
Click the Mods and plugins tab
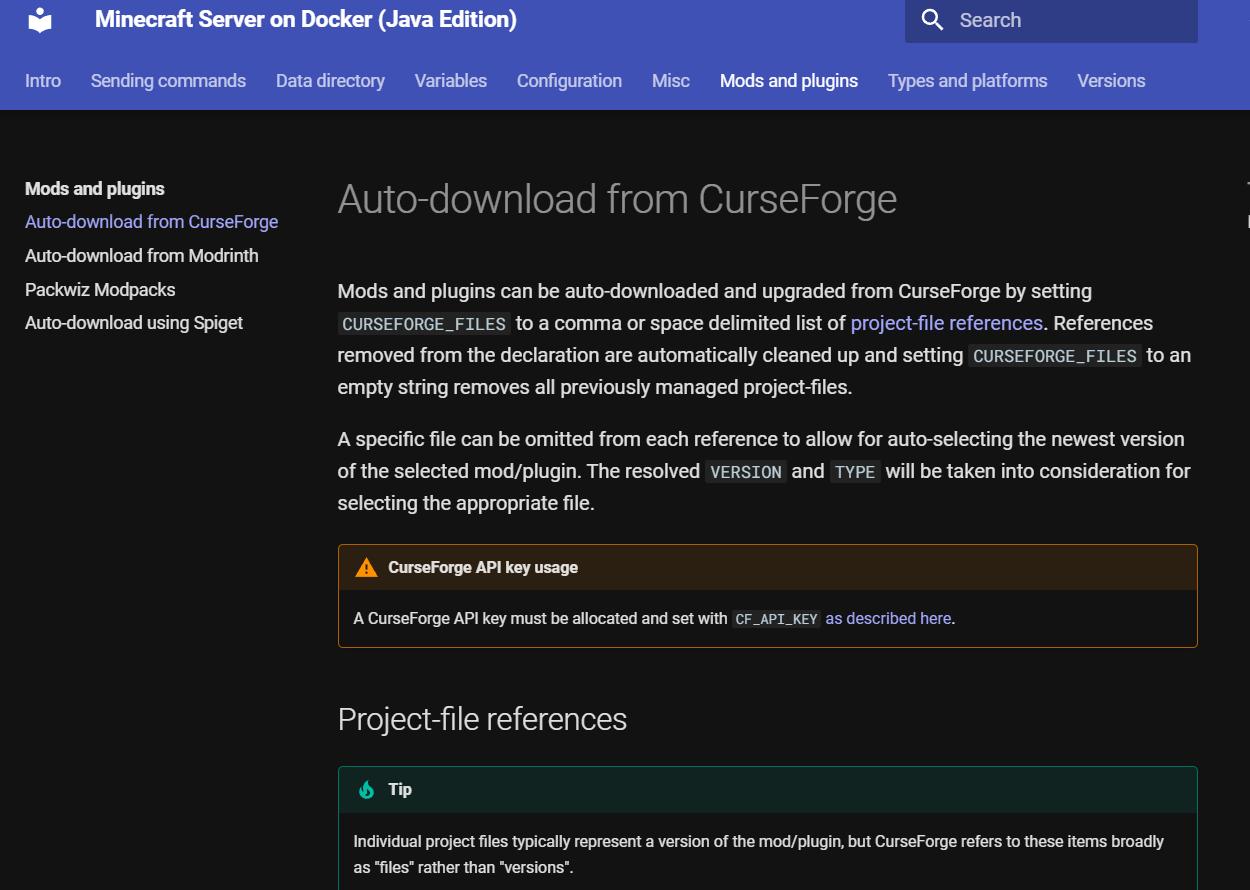tap(788, 81)
